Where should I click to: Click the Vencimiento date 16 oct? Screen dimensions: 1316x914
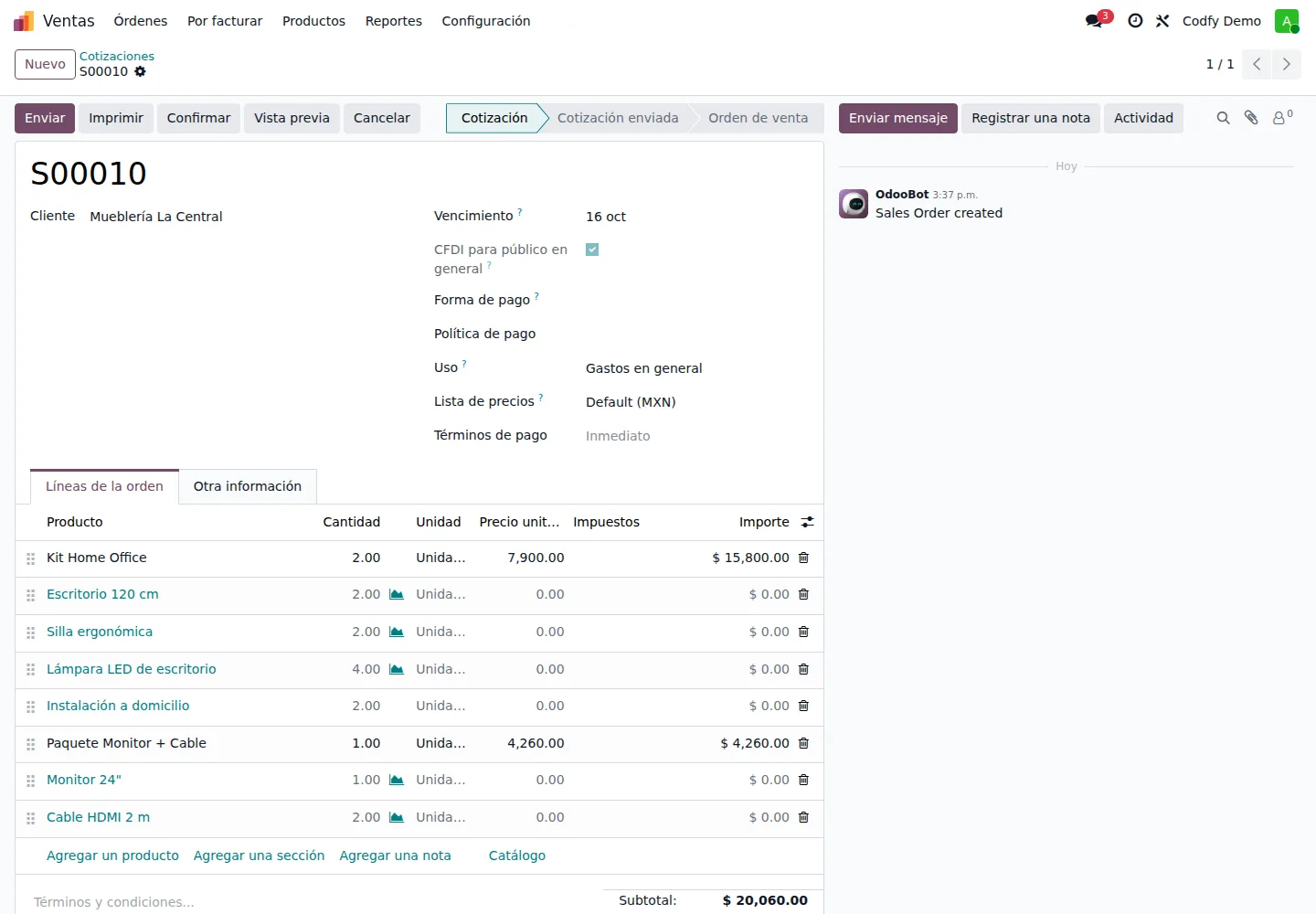[x=606, y=217]
